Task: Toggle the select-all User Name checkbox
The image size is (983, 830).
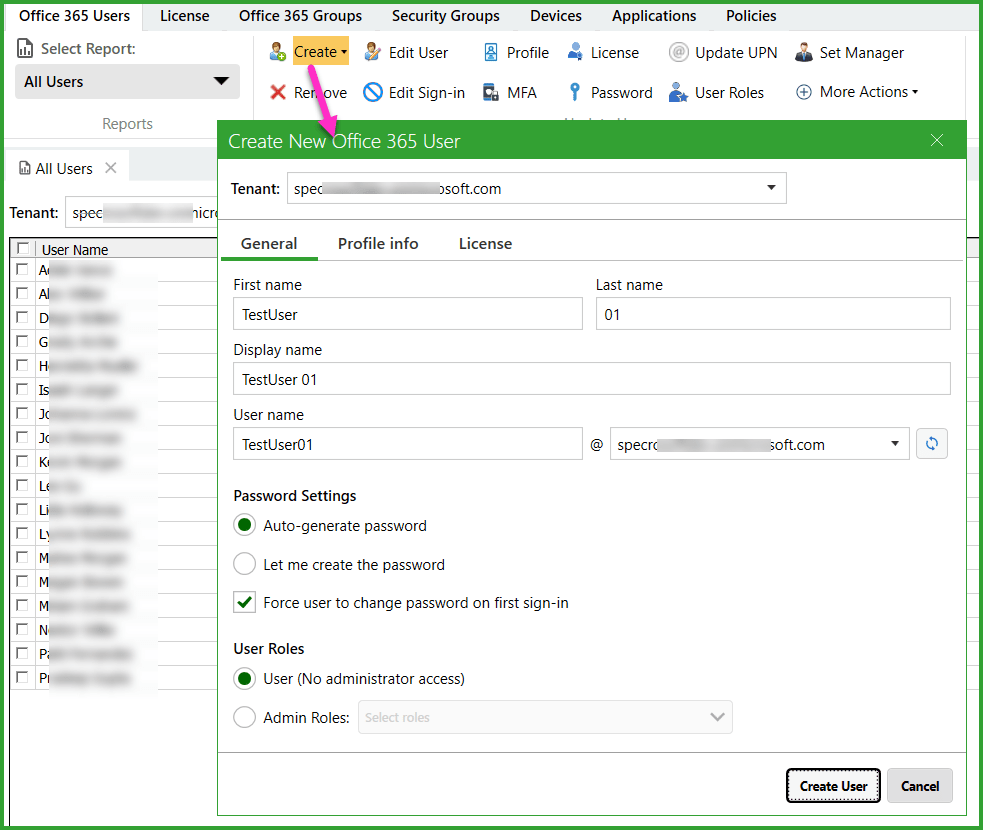Action: click(23, 248)
